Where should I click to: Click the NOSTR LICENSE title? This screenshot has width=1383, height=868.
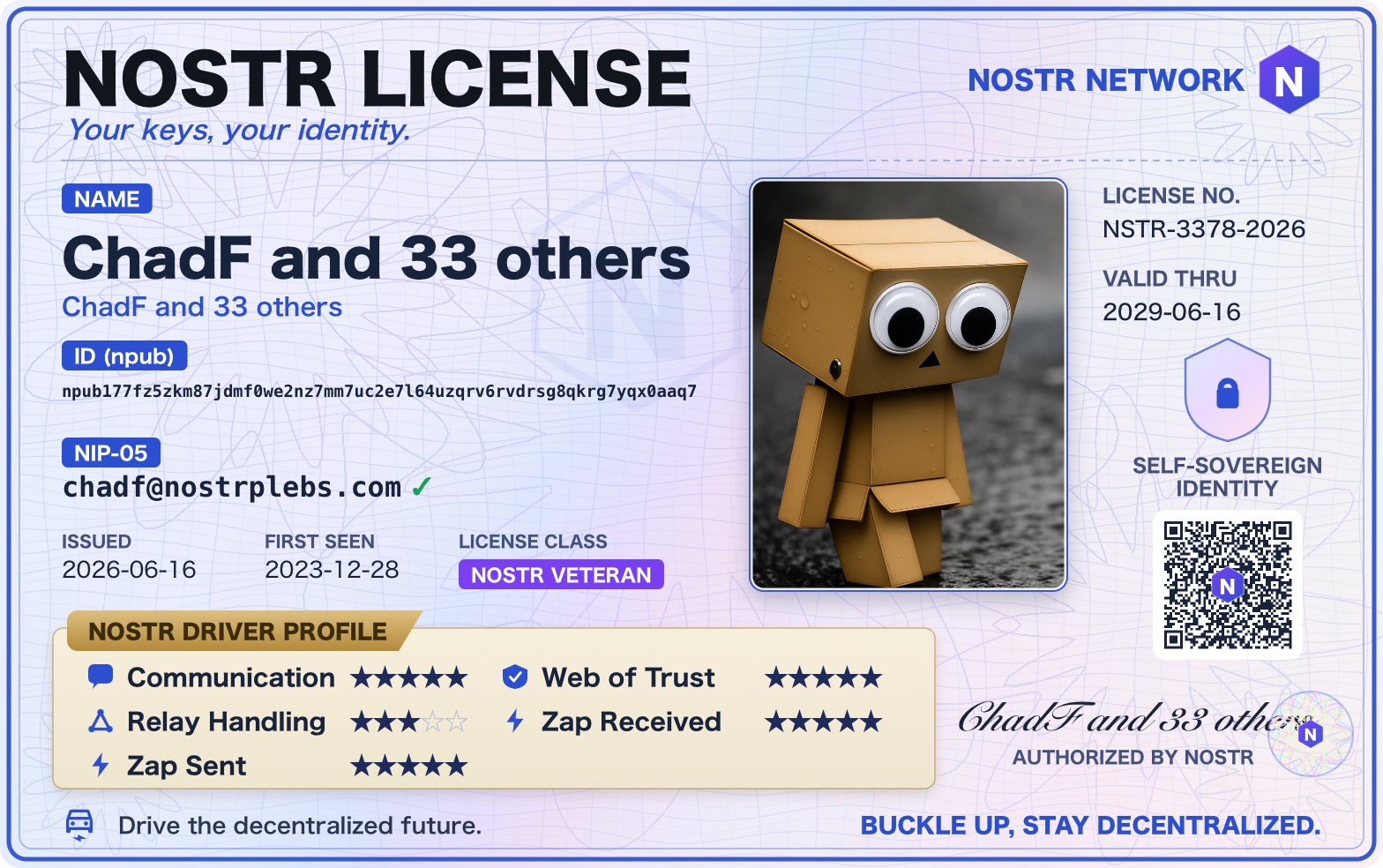[378, 79]
